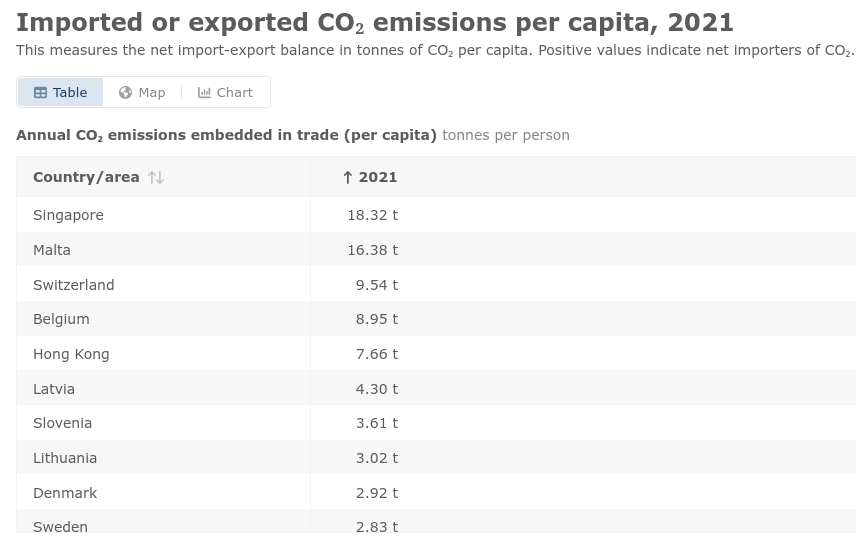Screen dimensions: 856x543
Task: Sort by Country/area using arrows icon
Action: click(x=156, y=177)
